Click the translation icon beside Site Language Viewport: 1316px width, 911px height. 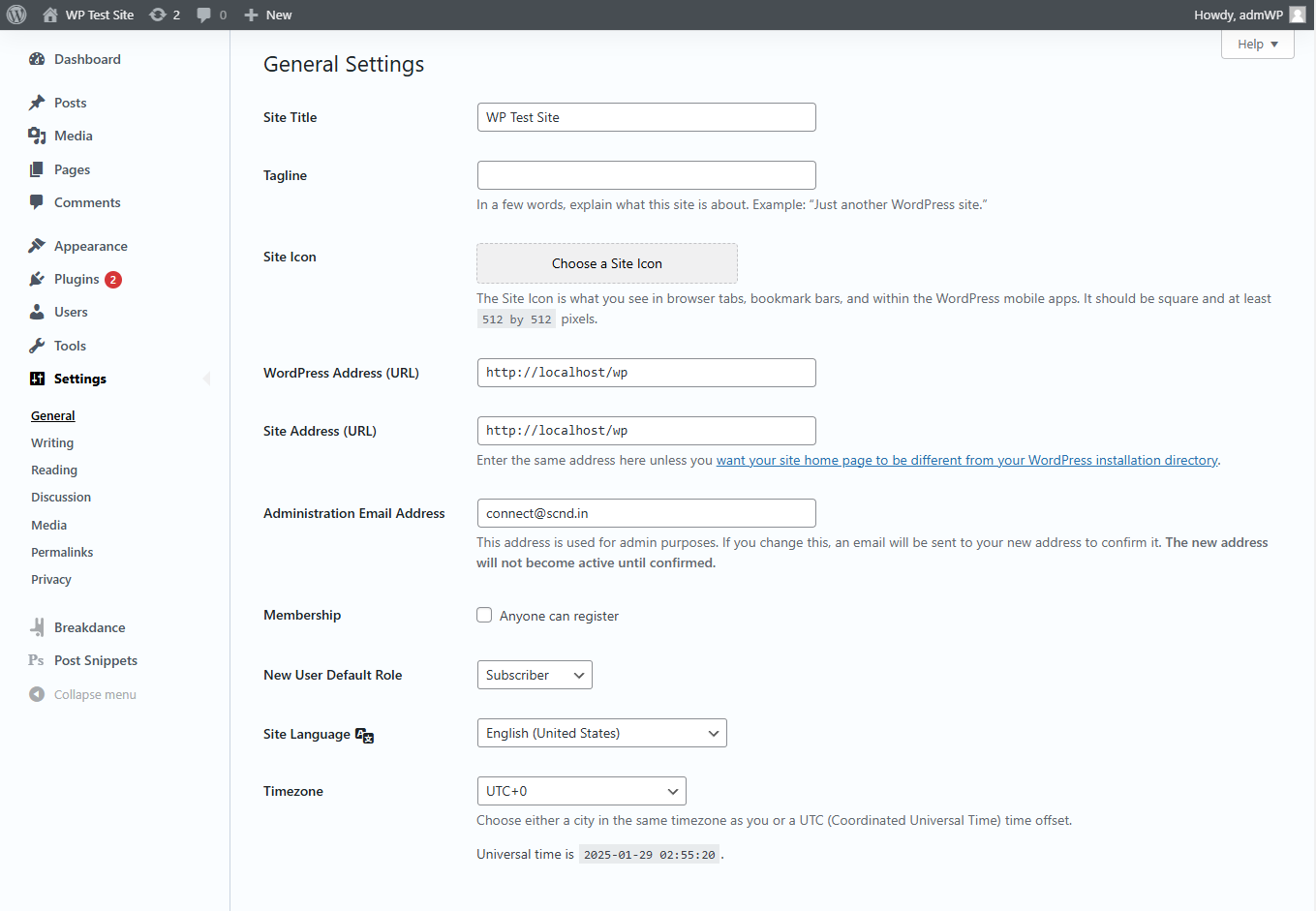(x=364, y=735)
